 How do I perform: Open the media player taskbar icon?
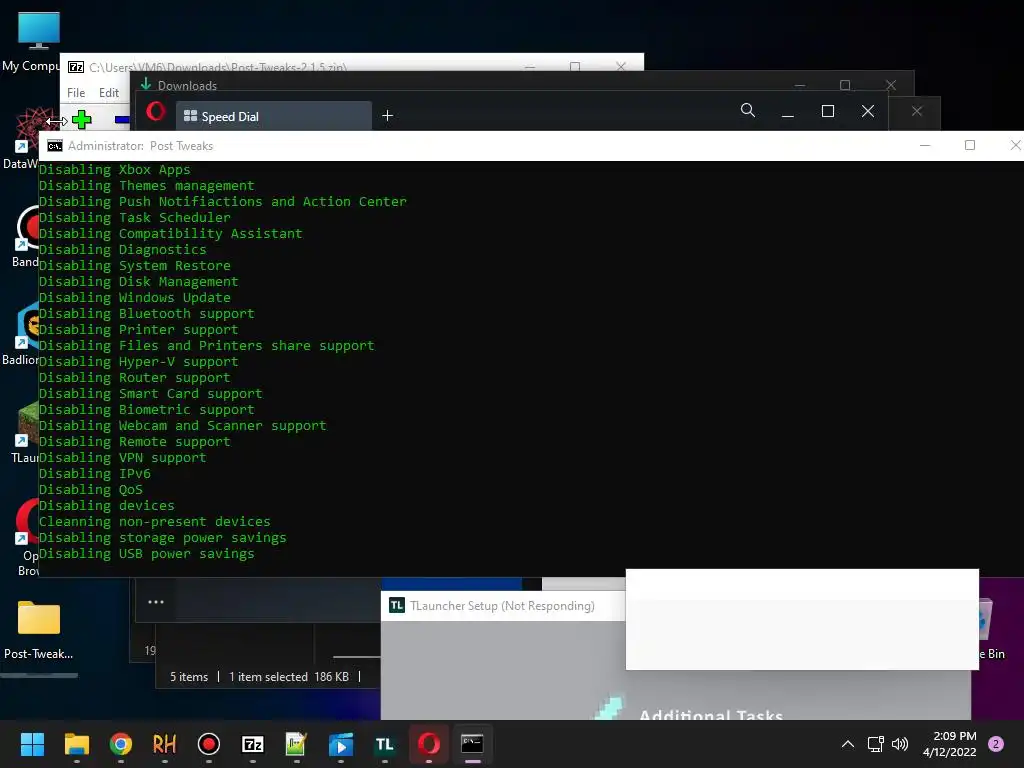pos(340,744)
